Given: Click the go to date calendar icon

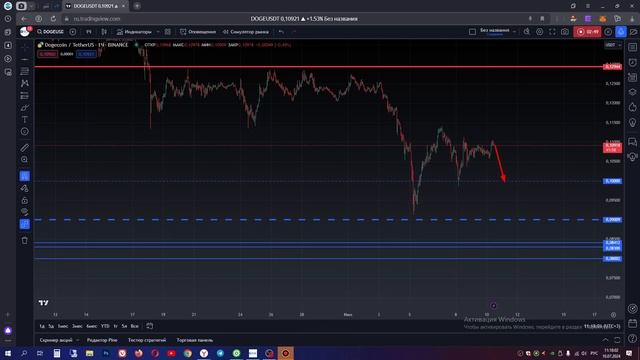Looking at the screenshot, I should [x=150, y=326].
